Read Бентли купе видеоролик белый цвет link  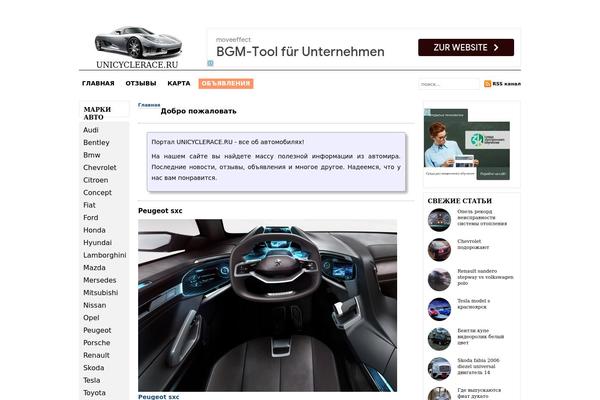pyautogui.click(x=481, y=337)
